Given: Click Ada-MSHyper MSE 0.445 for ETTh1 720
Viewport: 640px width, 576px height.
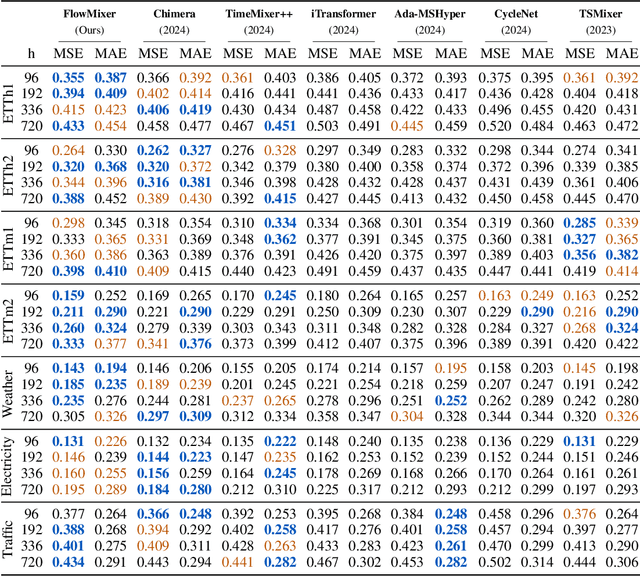Looking at the screenshot, I should [407, 126].
